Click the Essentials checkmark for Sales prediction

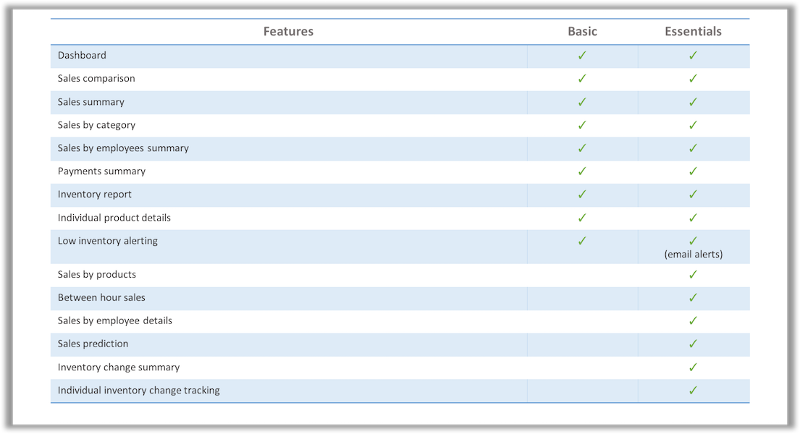point(693,344)
